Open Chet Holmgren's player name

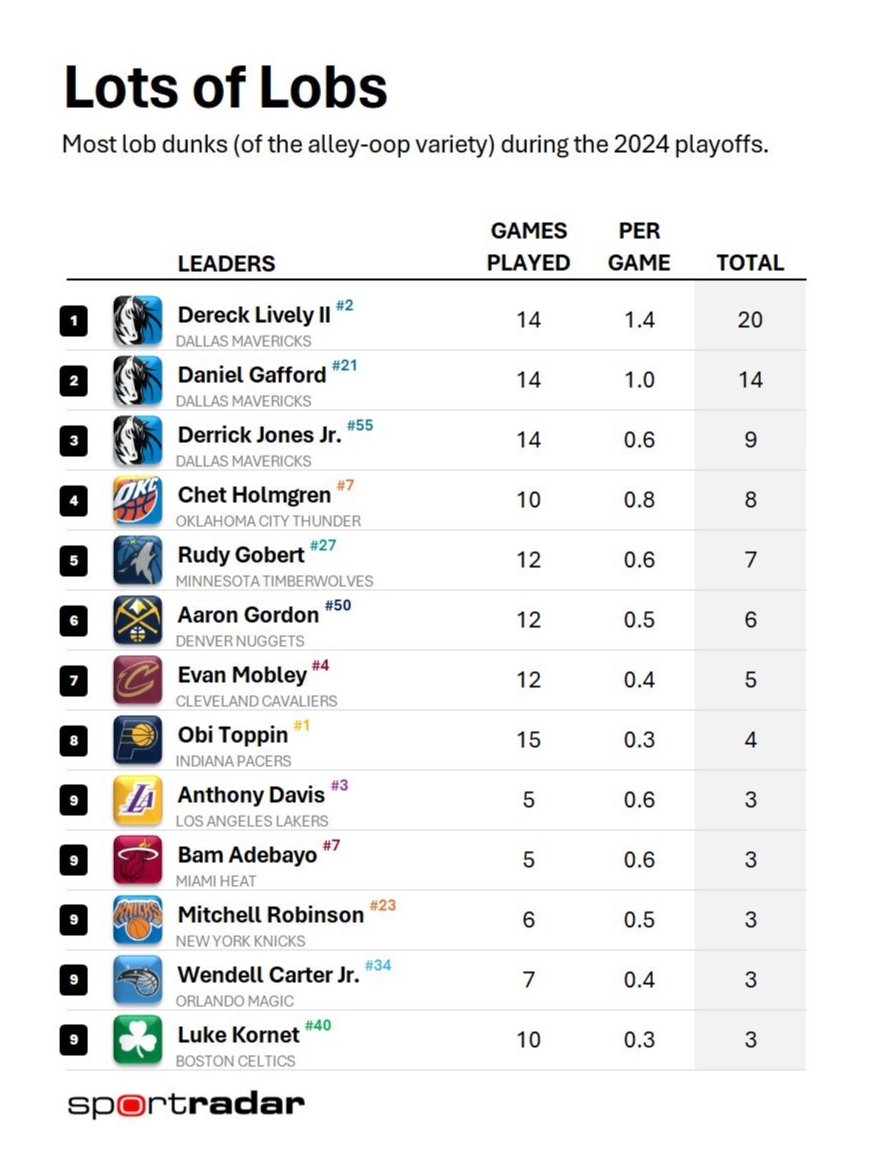click(254, 495)
